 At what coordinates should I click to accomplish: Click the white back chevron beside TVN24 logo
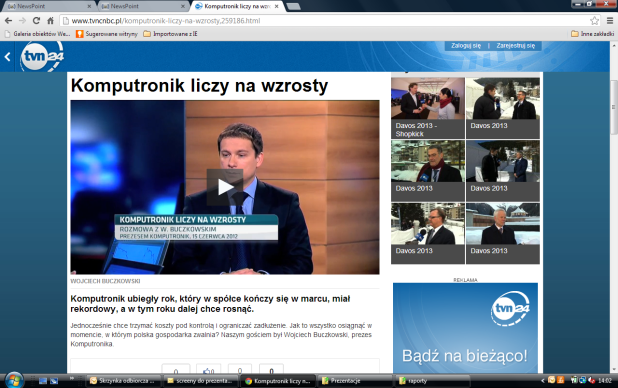[7, 57]
